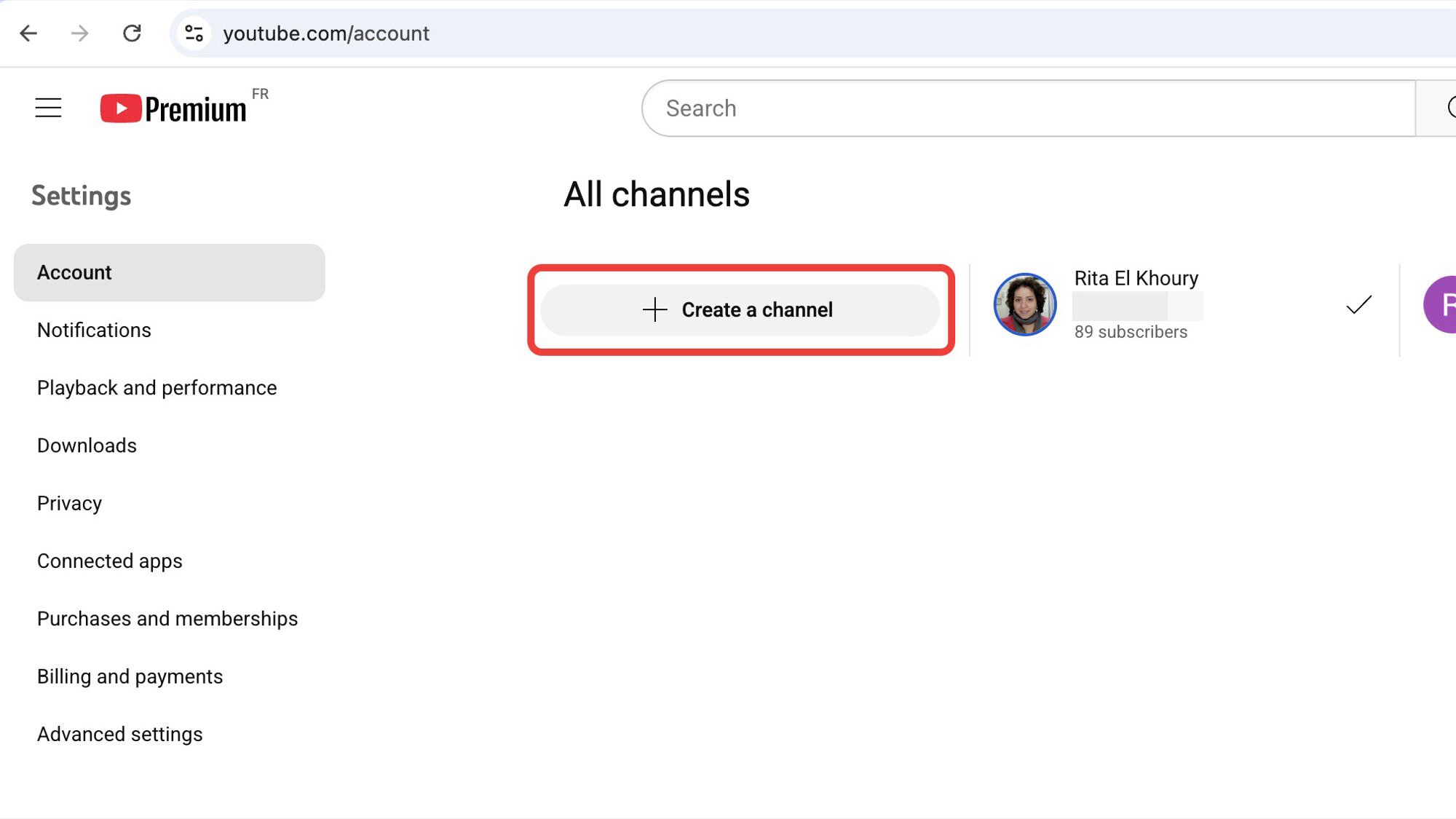Click Rita El Khoury's profile picture
1456x819 pixels.
(x=1024, y=305)
